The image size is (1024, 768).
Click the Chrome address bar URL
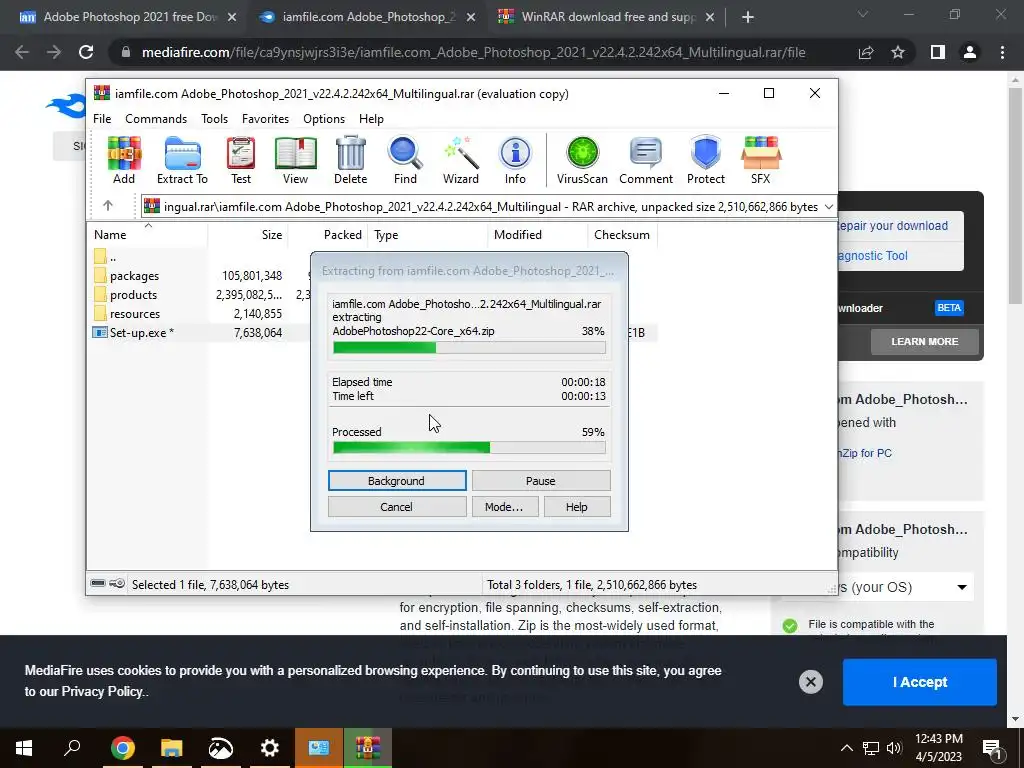point(473,52)
